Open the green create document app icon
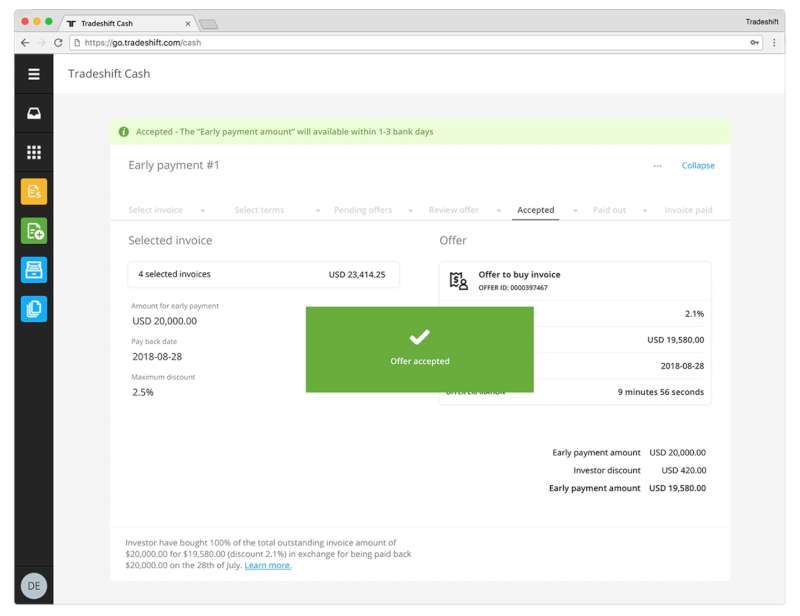The width and height of the screenshot is (800, 616). (34, 231)
